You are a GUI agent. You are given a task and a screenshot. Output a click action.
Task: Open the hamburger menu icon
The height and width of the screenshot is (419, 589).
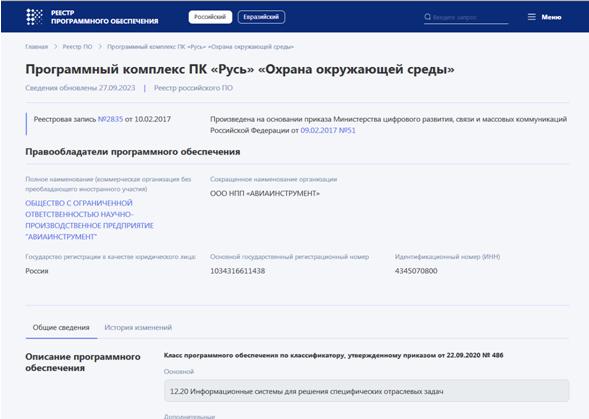[532, 17]
